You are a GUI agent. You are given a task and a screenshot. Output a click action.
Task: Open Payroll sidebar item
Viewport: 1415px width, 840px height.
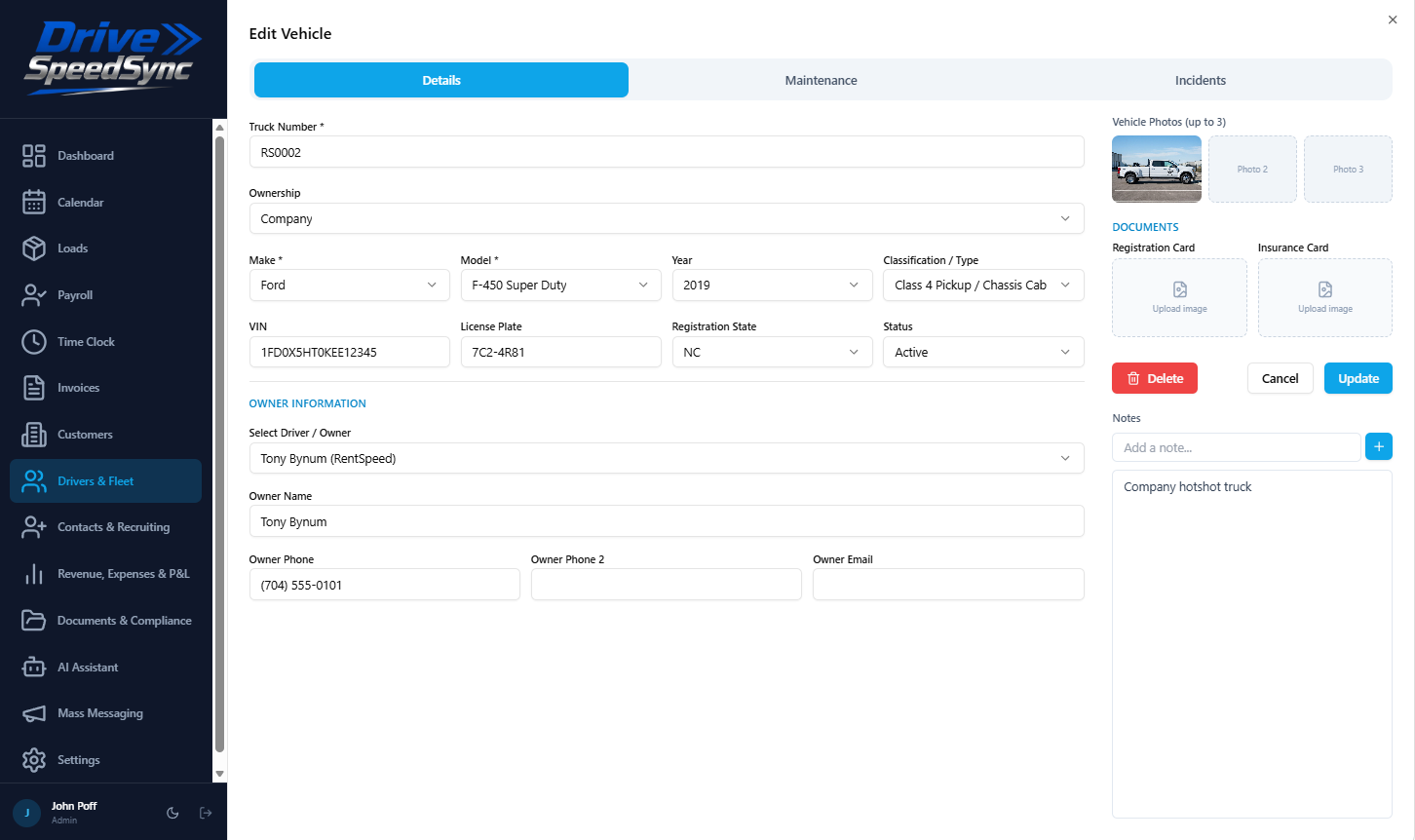(x=105, y=295)
